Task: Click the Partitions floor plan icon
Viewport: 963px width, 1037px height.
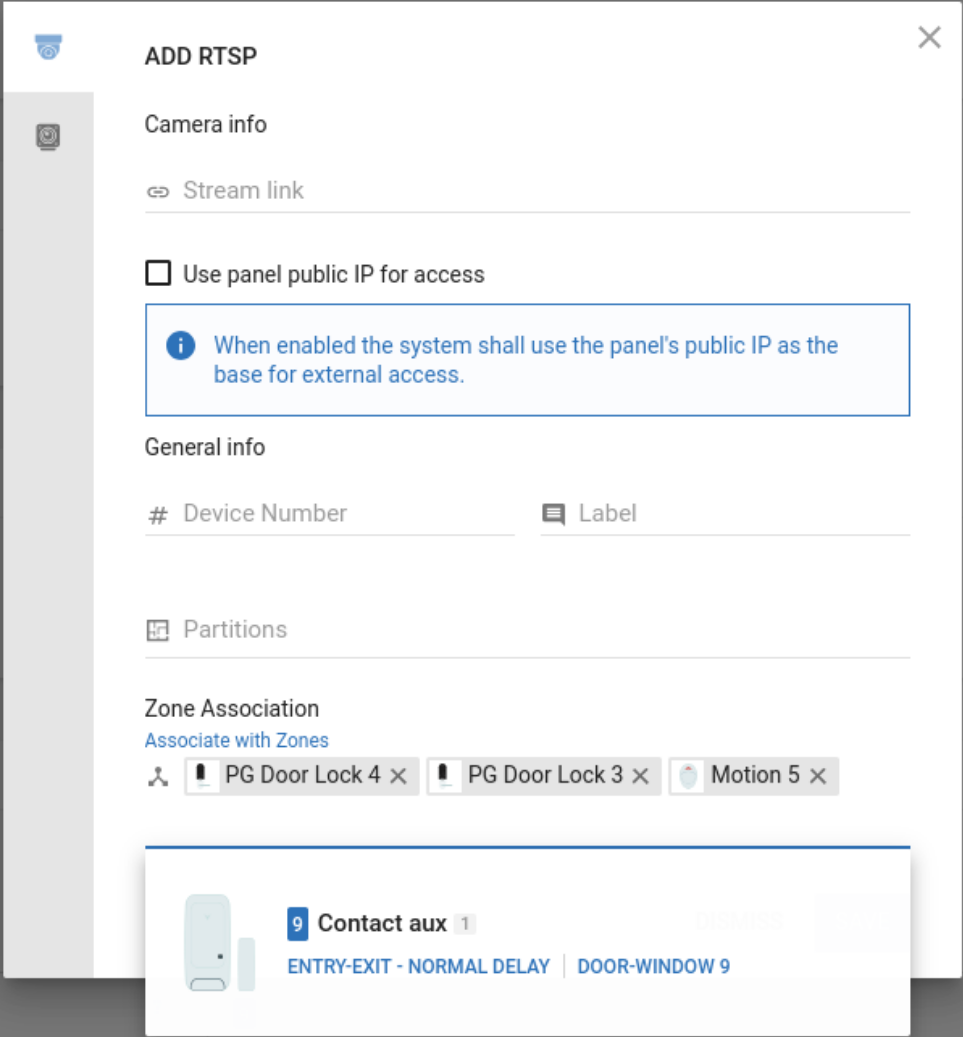Action: click(x=158, y=630)
